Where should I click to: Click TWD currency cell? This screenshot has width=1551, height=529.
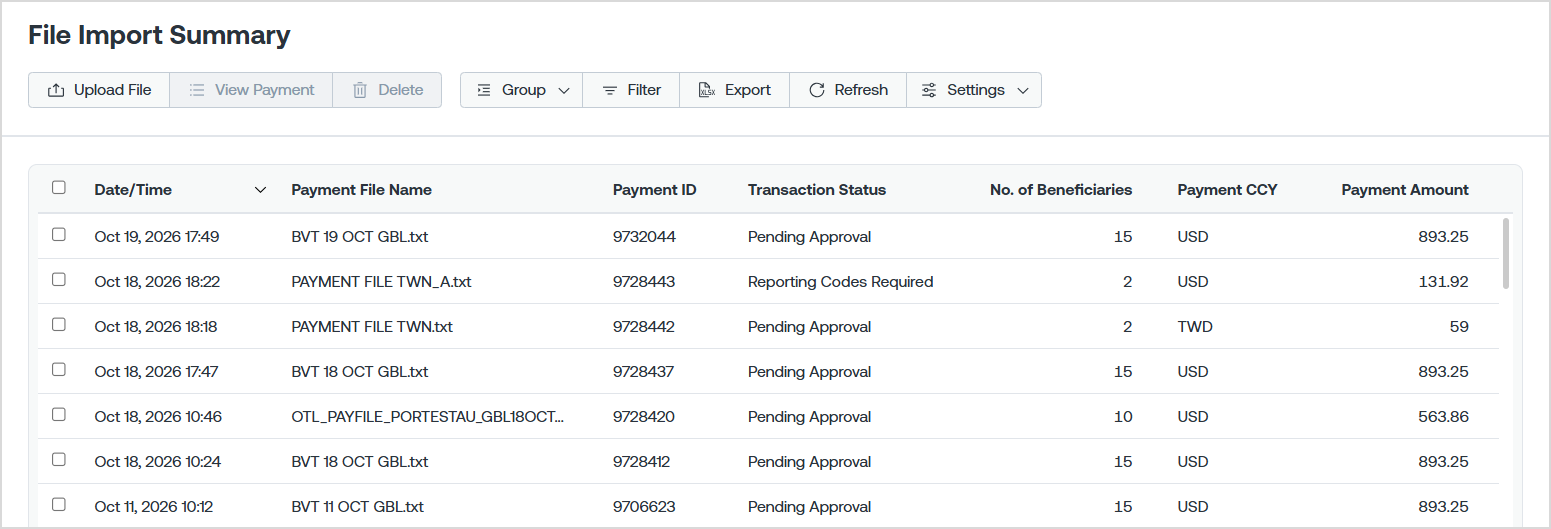[1195, 327]
